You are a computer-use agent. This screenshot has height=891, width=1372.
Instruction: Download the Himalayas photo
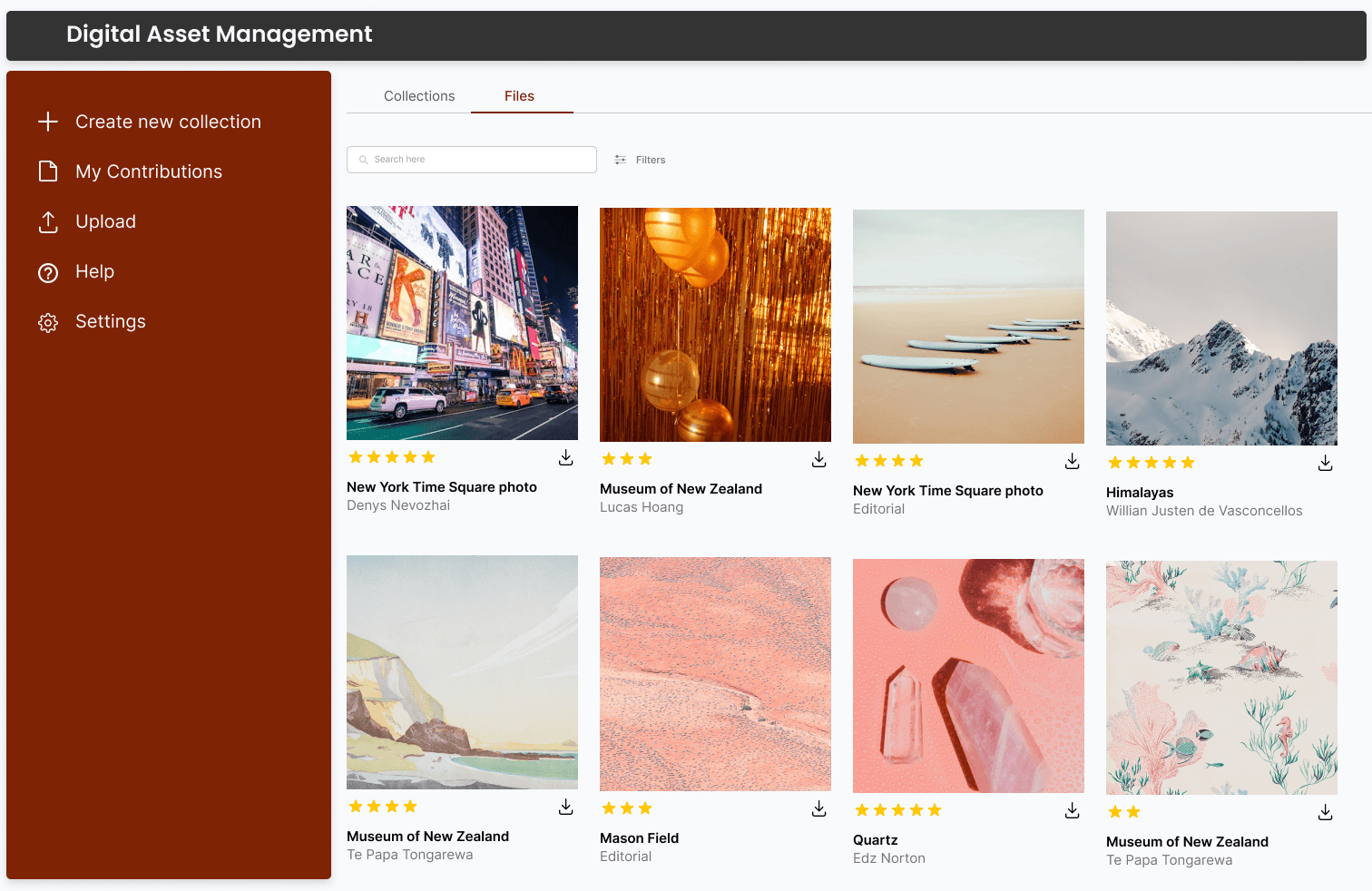[1325, 463]
